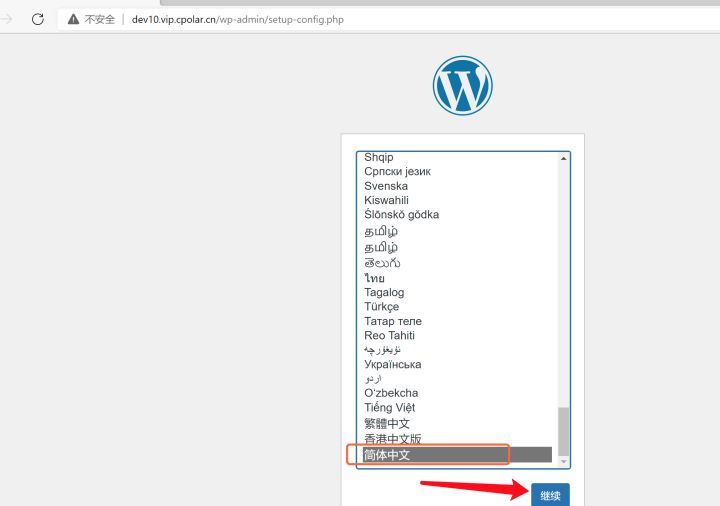Screen dimensions: 720x506
Task: Select Shqip language option
Action: [458, 157]
